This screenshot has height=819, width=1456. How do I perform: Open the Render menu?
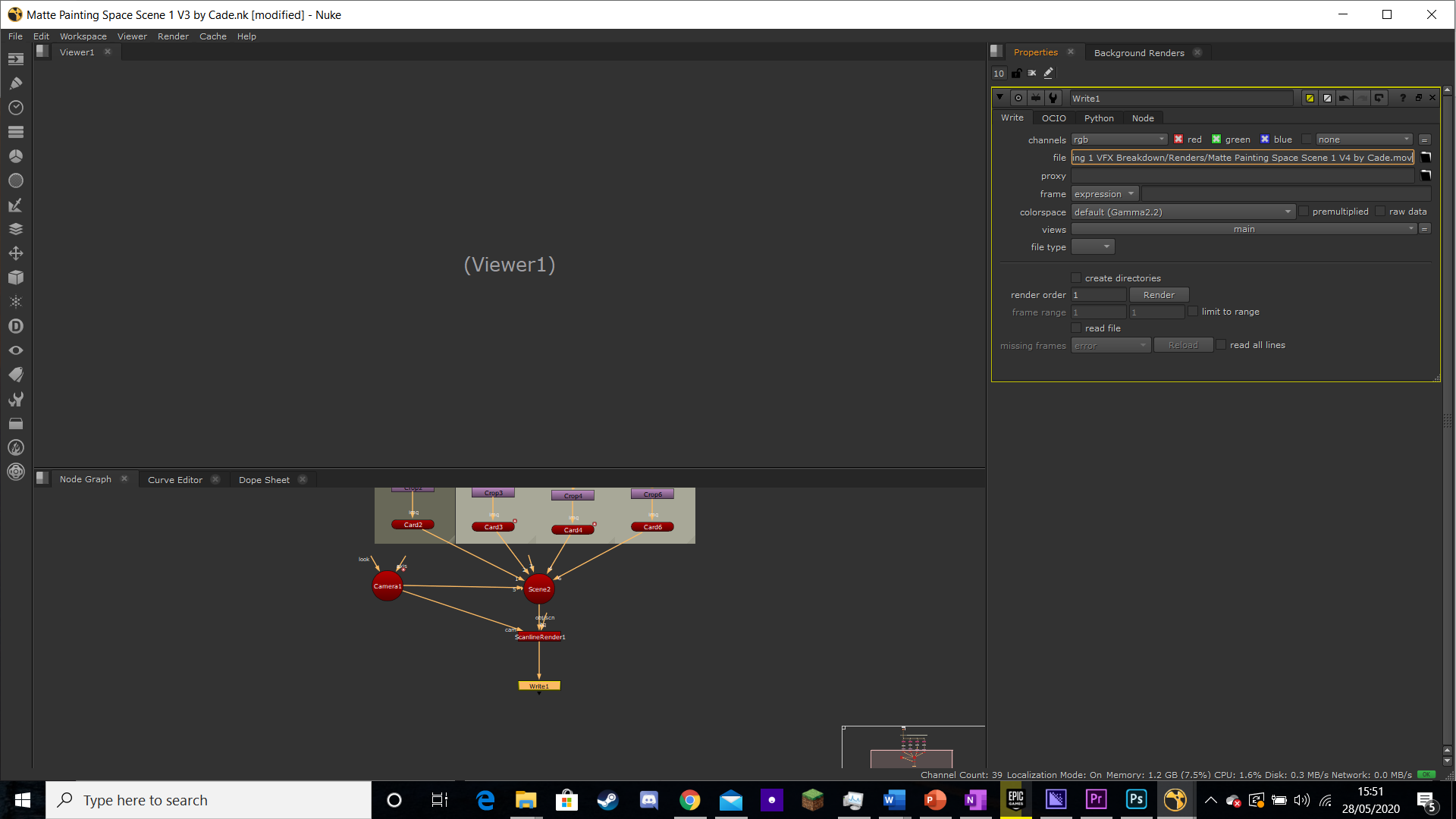click(x=173, y=36)
